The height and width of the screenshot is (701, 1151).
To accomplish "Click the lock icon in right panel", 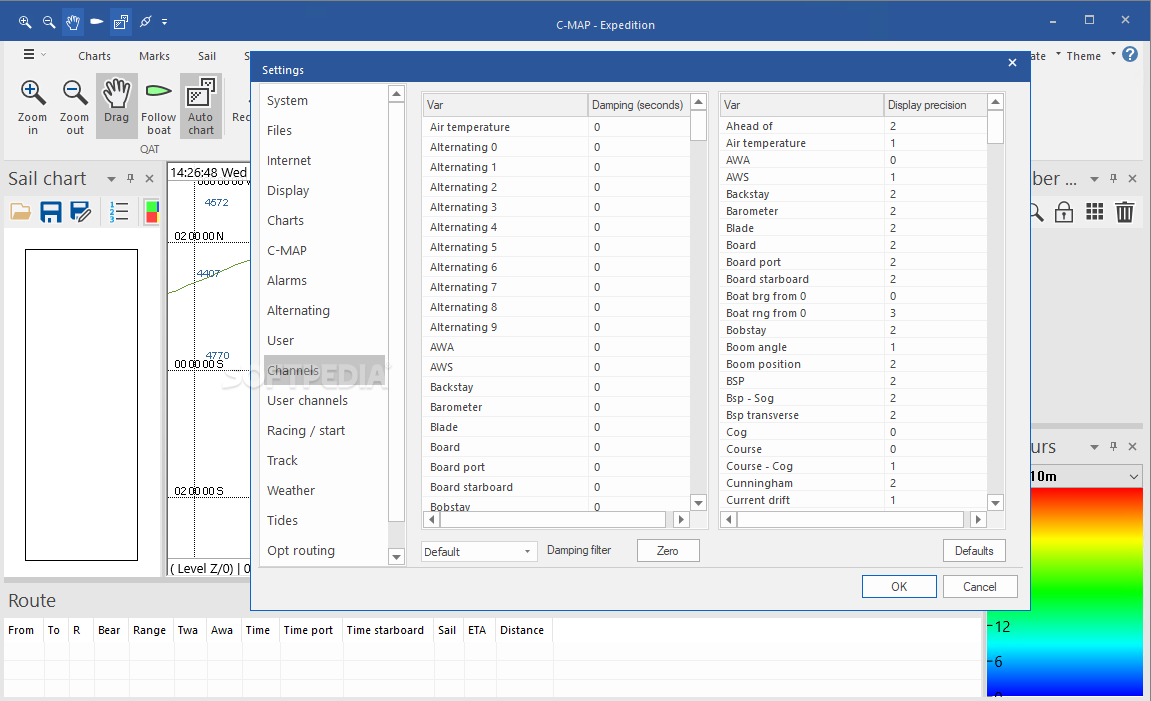I will [x=1064, y=212].
